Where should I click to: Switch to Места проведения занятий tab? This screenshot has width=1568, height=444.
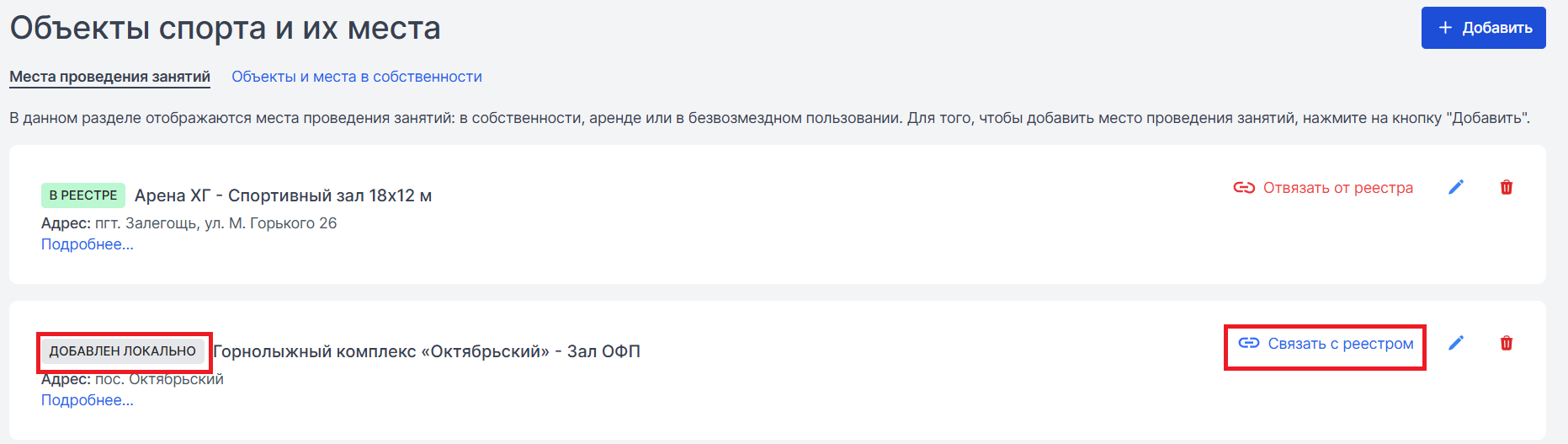pyautogui.click(x=110, y=77)
